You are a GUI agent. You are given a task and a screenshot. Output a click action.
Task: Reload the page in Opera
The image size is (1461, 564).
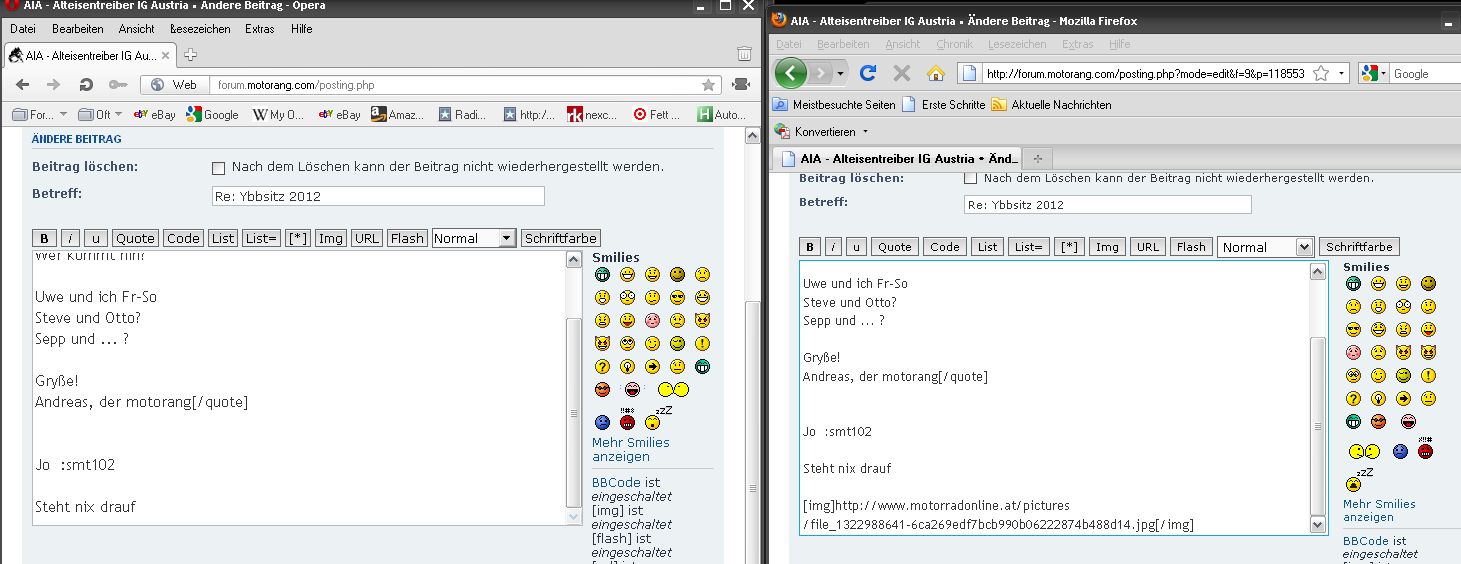[86, 84]
